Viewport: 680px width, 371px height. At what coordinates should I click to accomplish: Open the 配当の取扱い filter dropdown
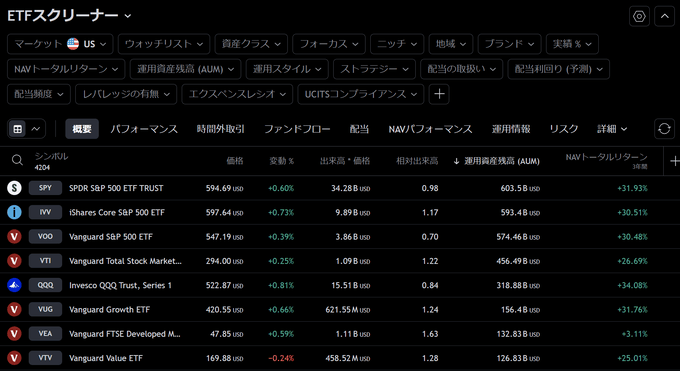[x=461, y=69]
